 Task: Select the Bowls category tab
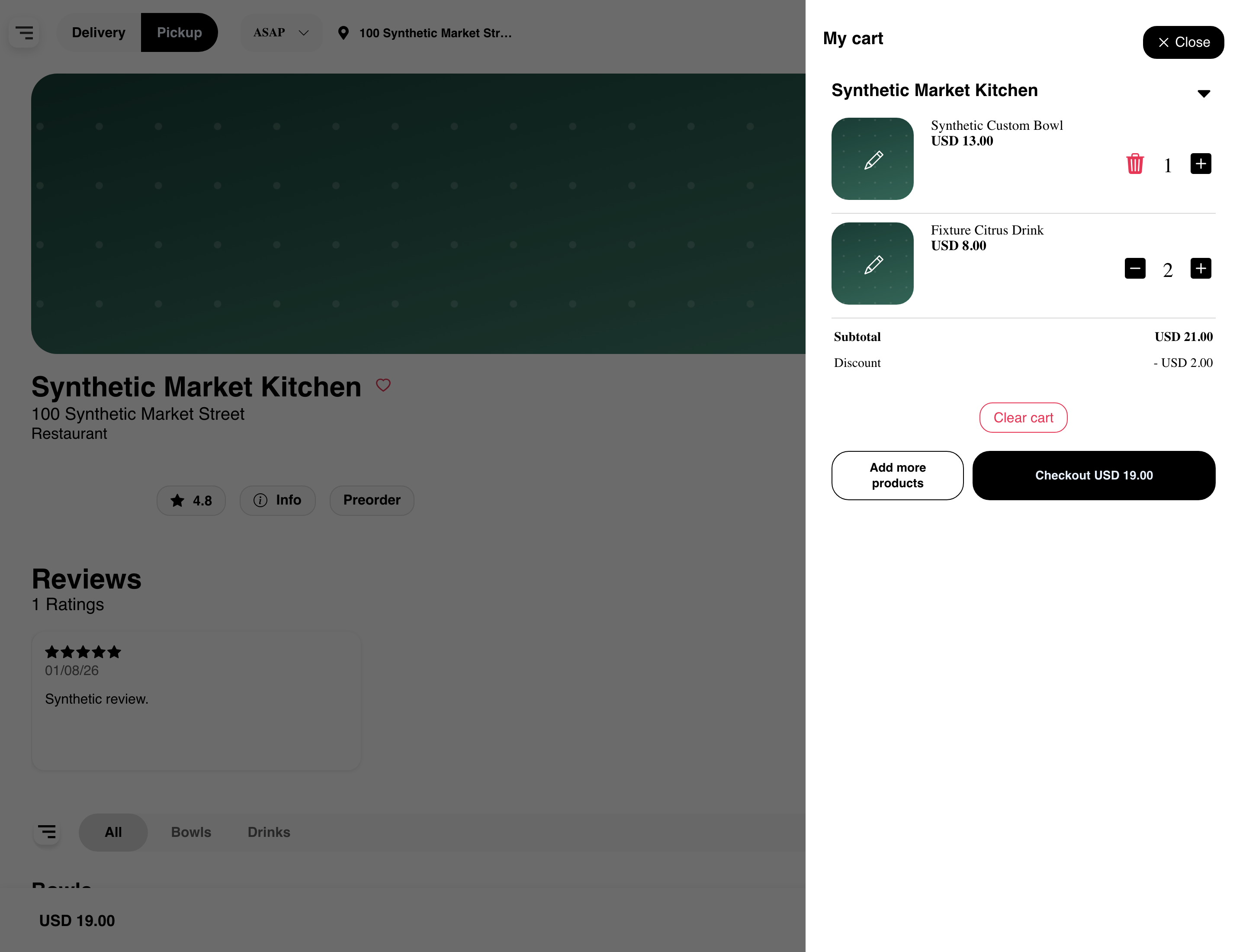click(191, 833)
